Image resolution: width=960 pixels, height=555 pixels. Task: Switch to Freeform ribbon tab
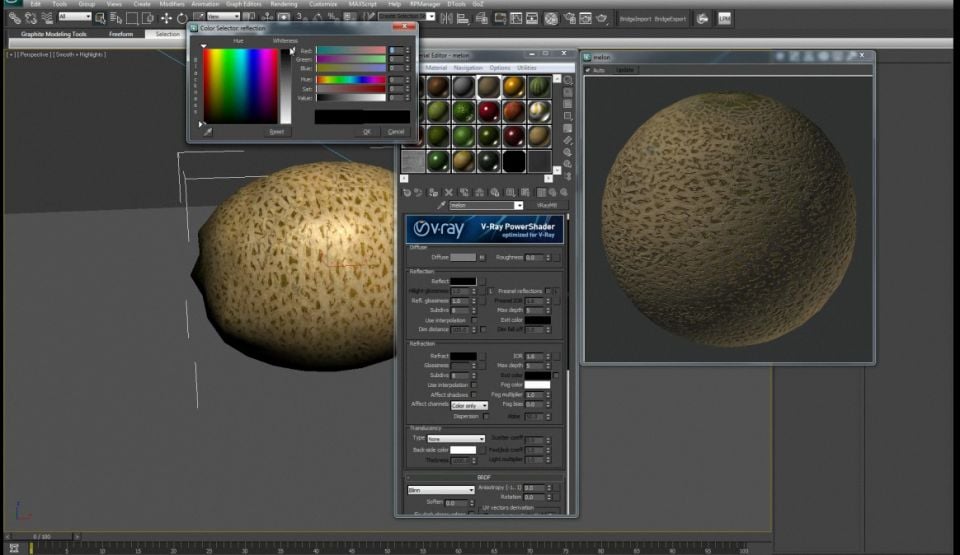(121, 34)
